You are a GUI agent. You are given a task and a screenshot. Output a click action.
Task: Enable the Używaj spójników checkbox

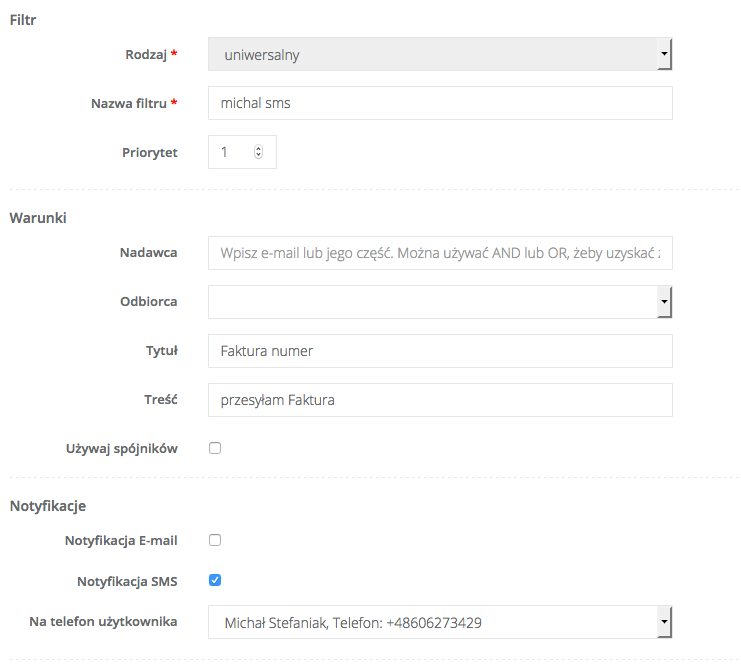[x=215, y=448]
